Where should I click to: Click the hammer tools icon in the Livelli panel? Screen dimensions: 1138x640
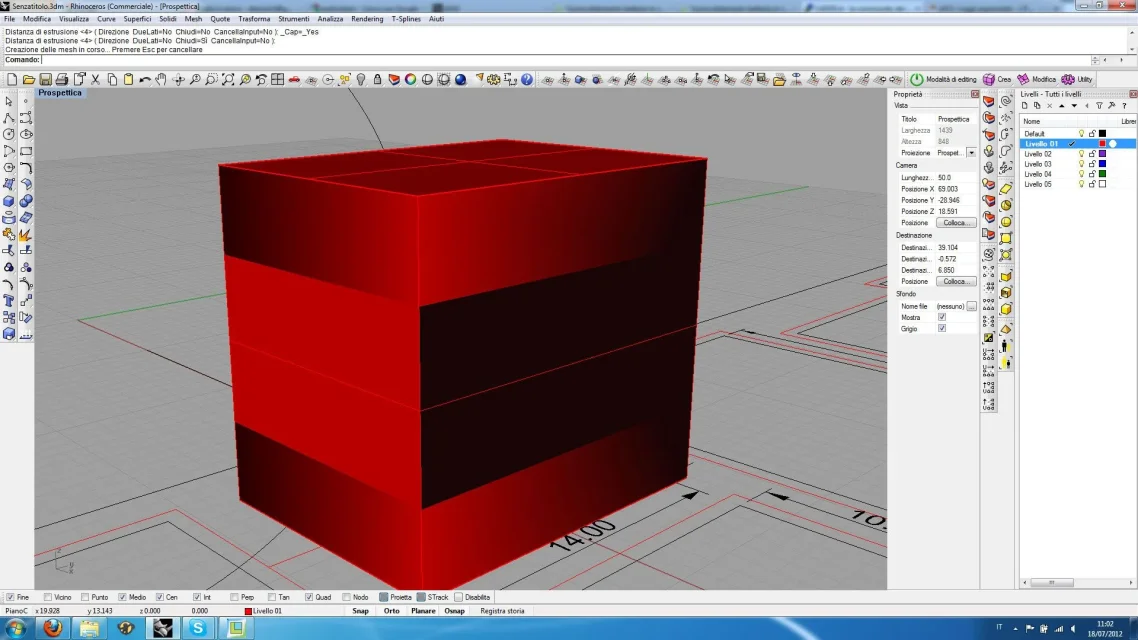[1112, 106]
